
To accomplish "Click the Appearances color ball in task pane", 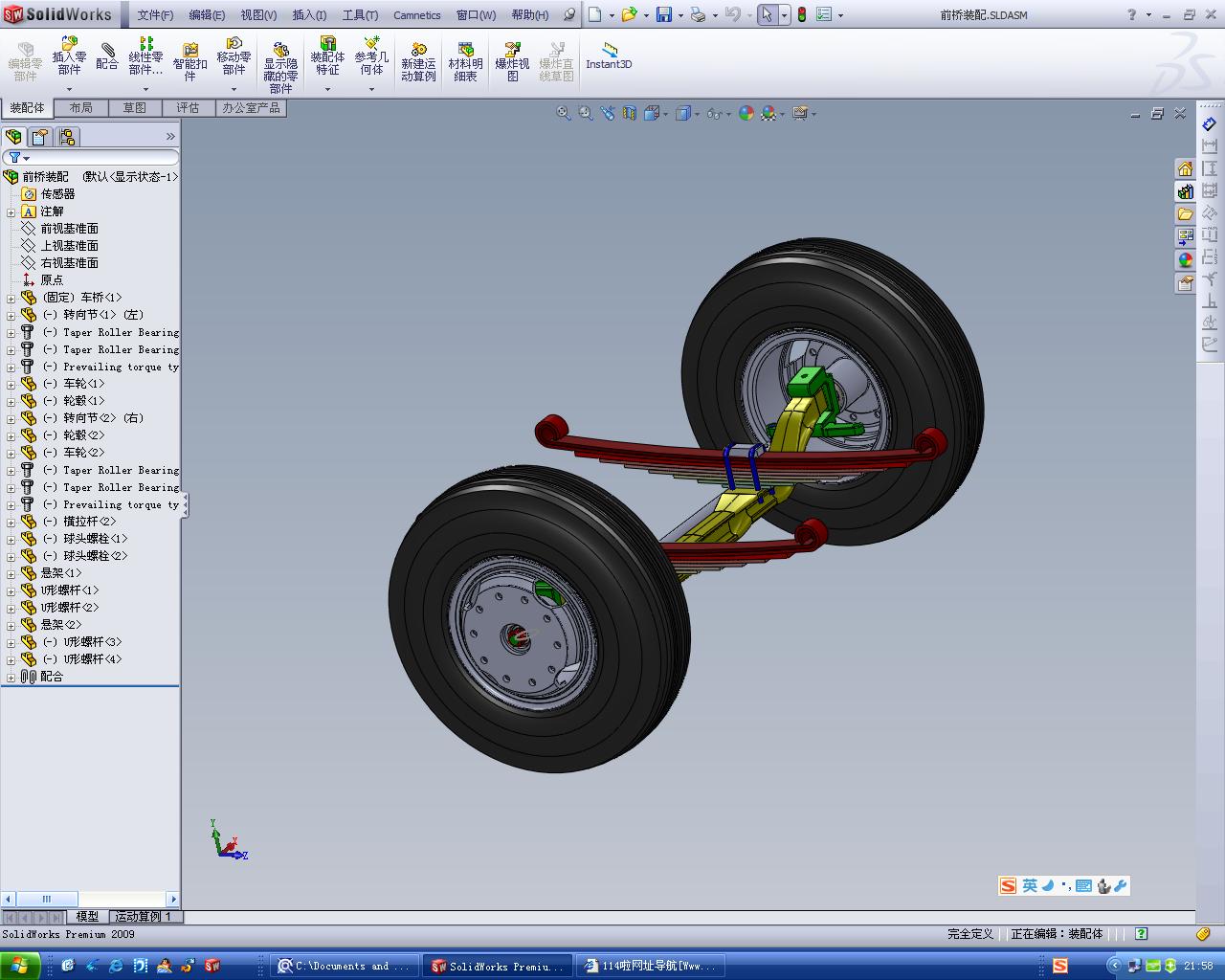I will pos(1186,260).
